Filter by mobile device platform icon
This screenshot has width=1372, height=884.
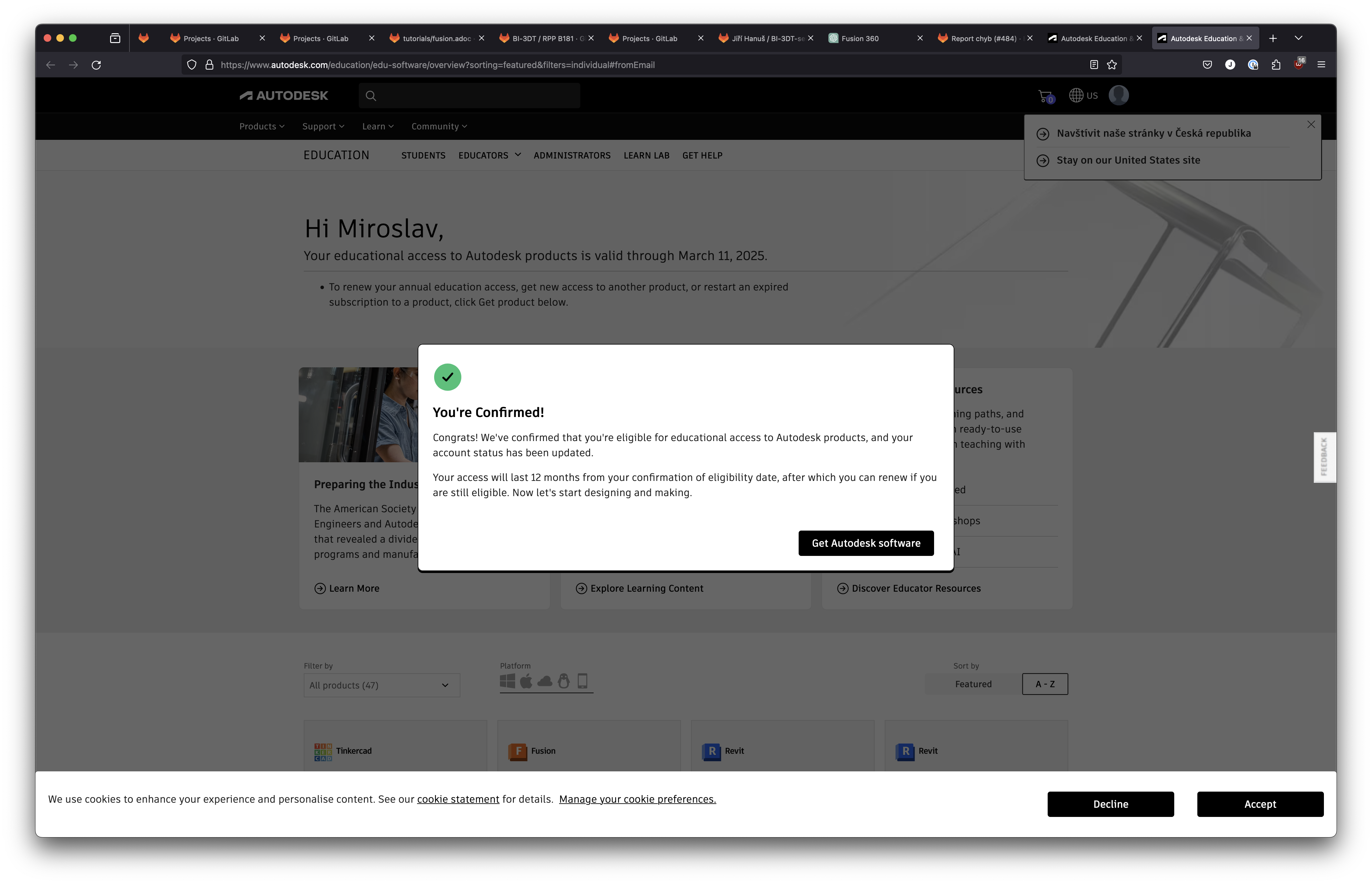click(x=582, y=681)
